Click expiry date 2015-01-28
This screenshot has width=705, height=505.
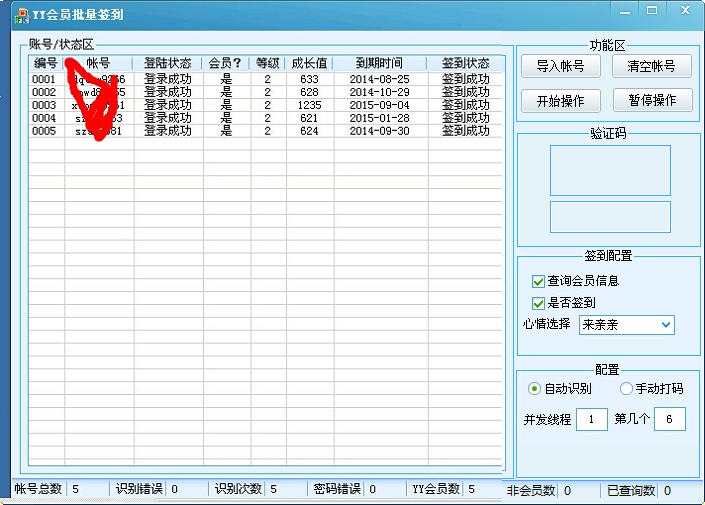point(379,119)
